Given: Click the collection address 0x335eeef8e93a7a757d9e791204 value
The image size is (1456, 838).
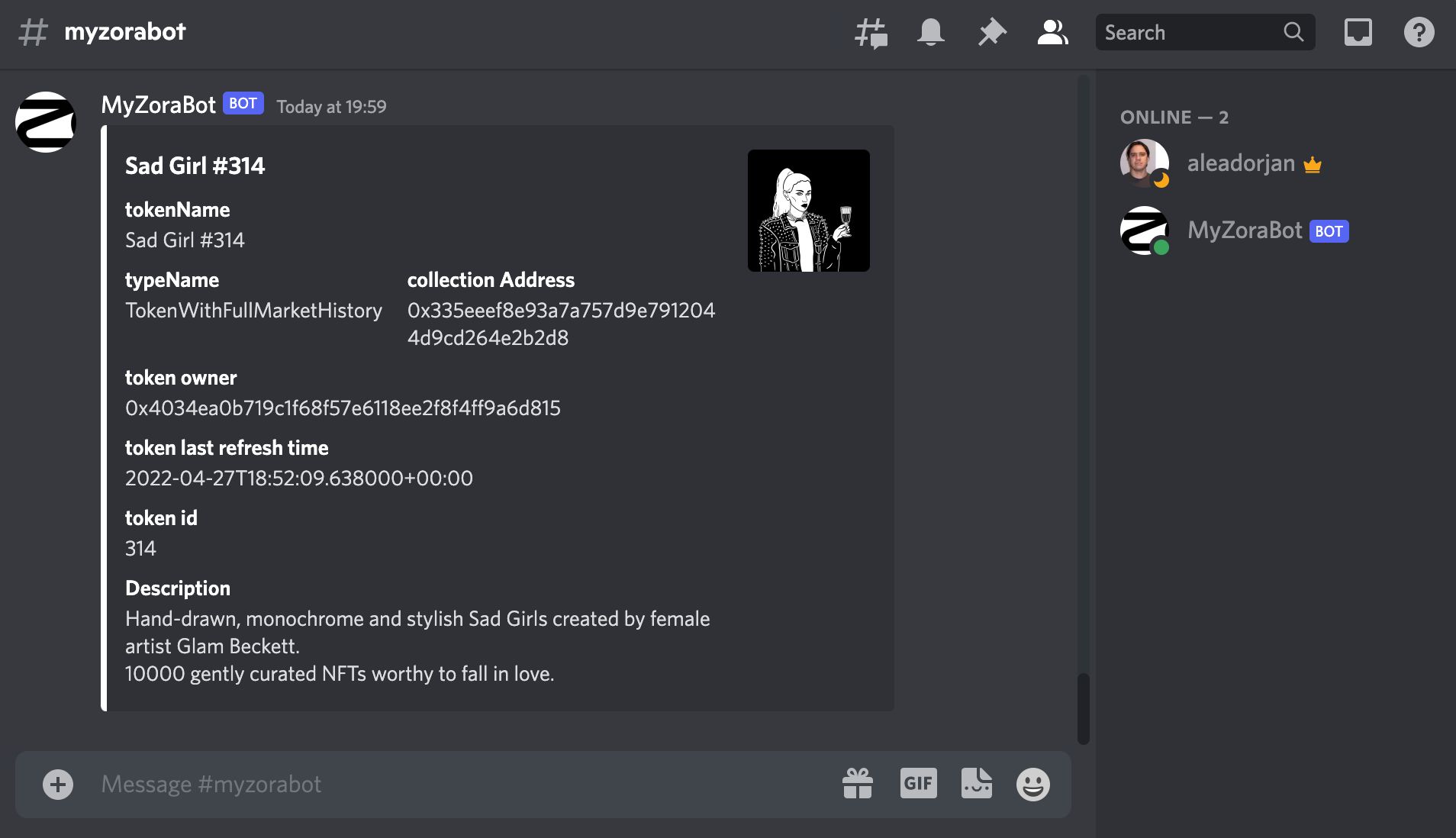Looking at the screenshot, I should 561,324.
